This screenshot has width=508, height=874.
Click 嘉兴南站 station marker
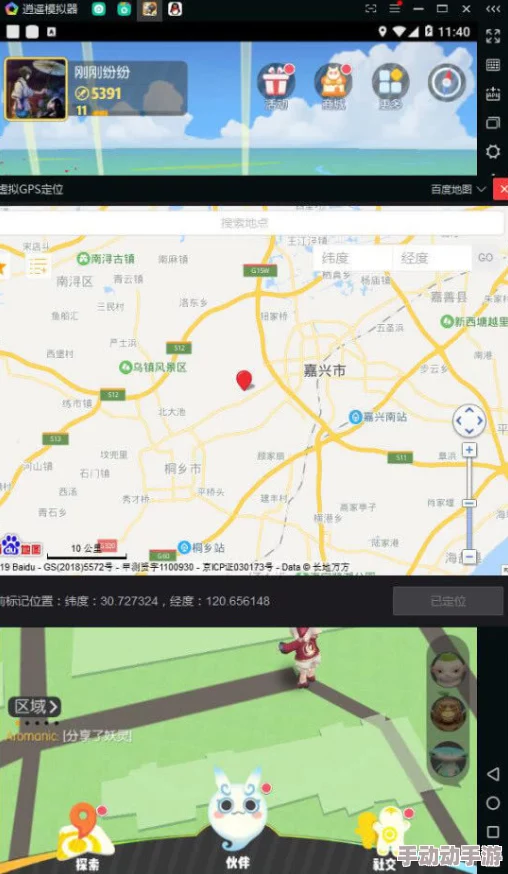point(378,416)
